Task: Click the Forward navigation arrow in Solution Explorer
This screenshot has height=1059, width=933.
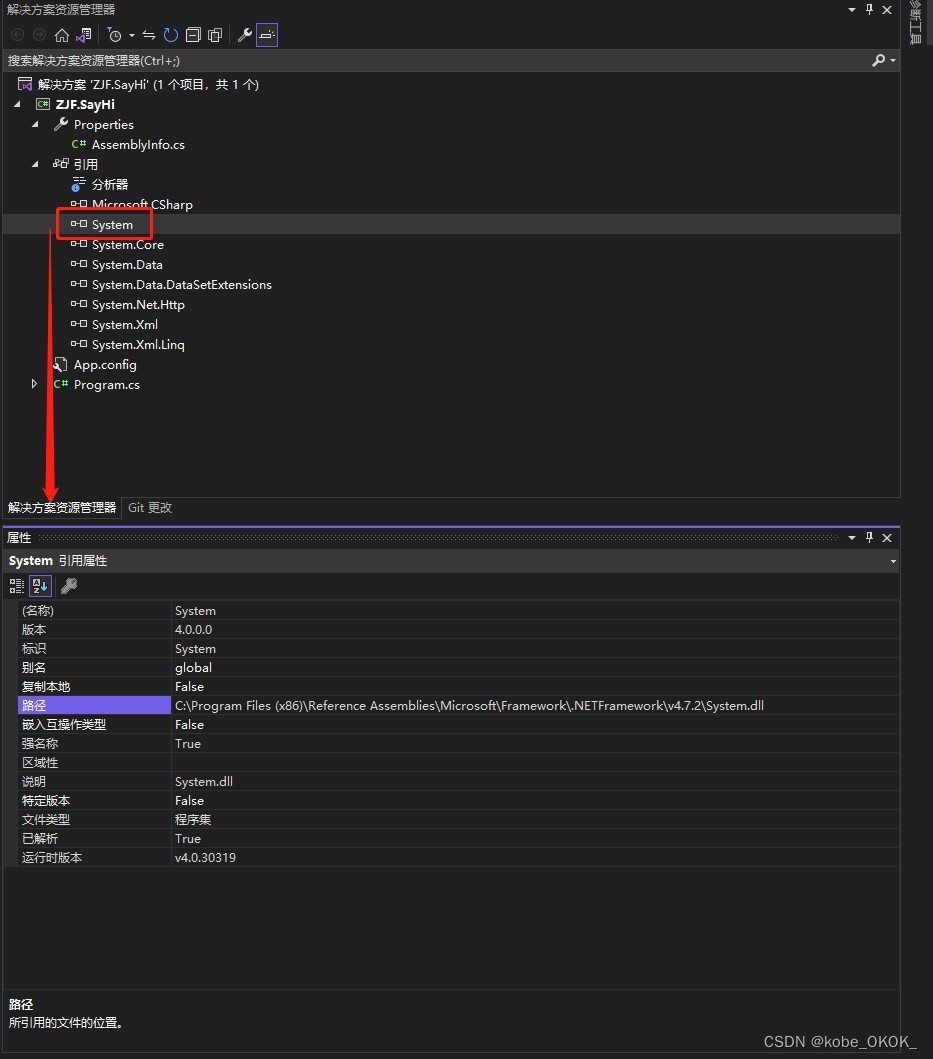Action: pyautogui.click(x=40, y=35)
